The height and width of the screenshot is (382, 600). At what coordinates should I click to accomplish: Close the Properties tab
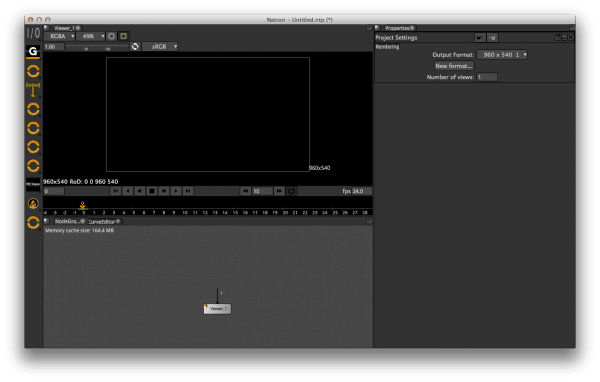(412, 28)
